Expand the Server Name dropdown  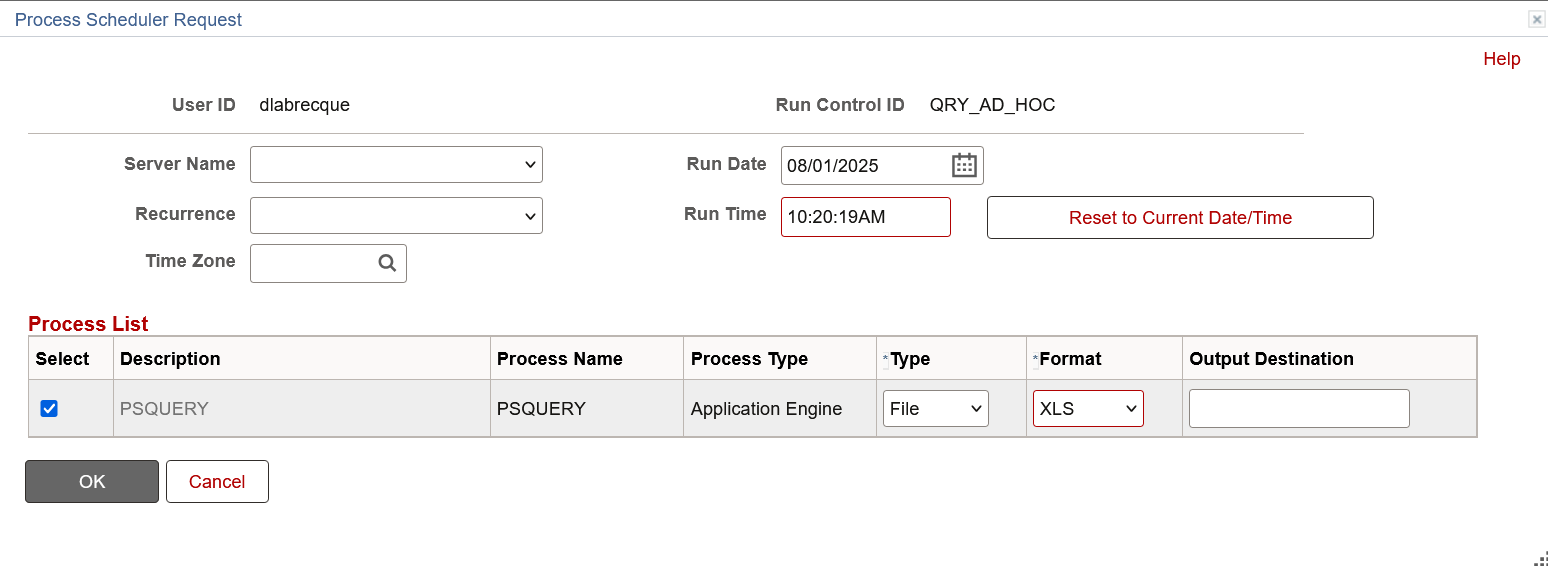point(396,165)
